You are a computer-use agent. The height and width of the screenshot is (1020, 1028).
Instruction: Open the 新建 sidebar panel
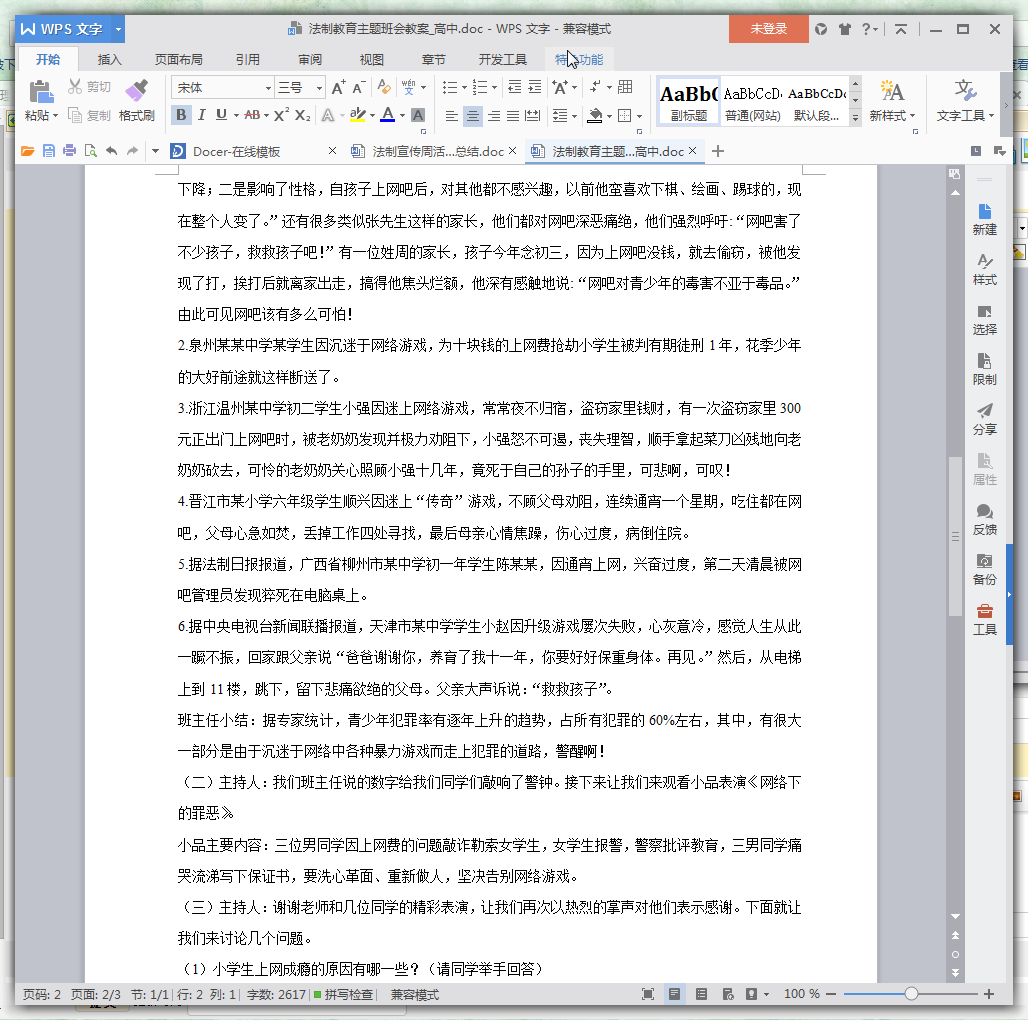(x=984, y=220)
